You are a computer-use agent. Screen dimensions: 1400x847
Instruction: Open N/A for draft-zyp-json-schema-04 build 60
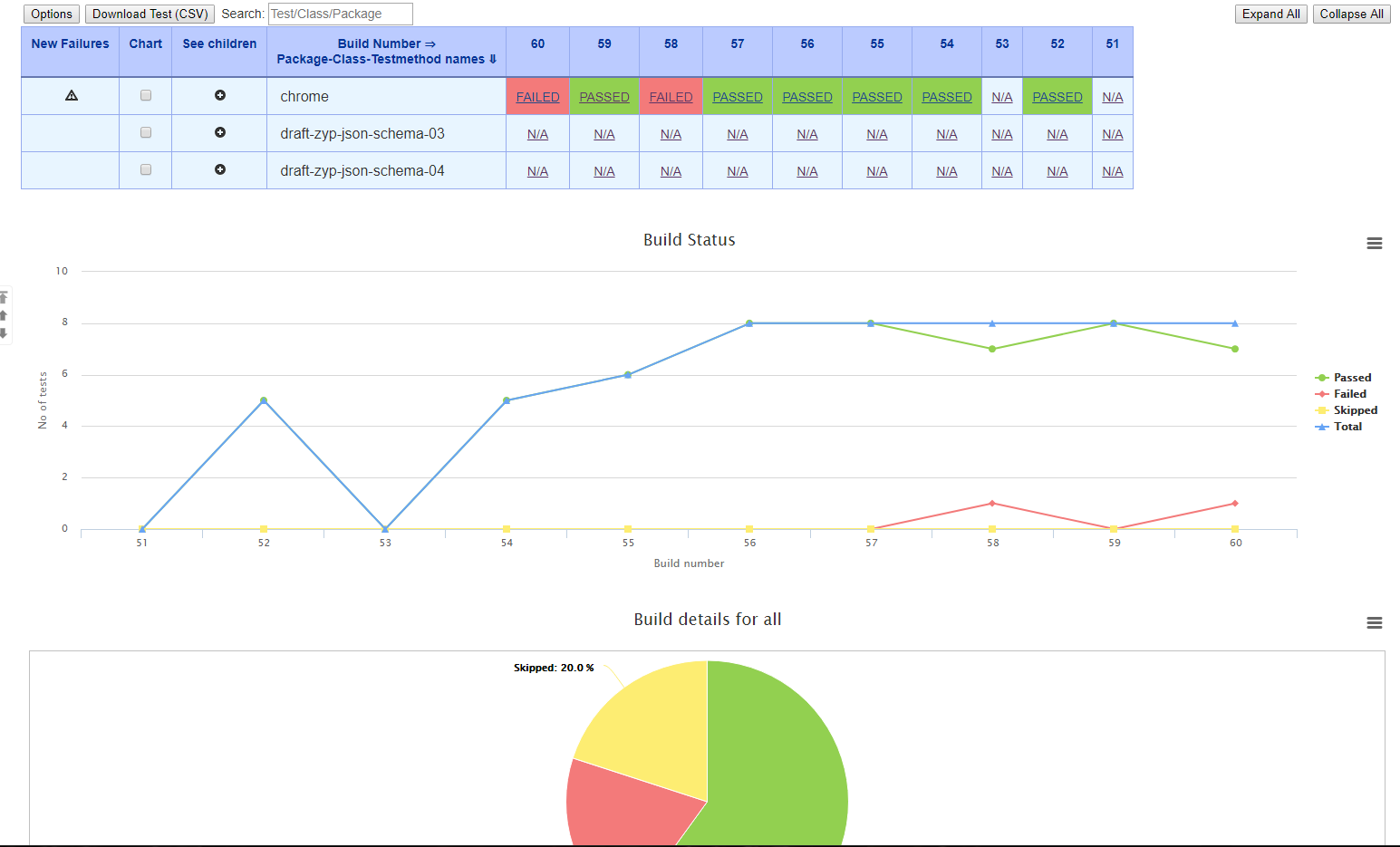[x=538, y=171]
